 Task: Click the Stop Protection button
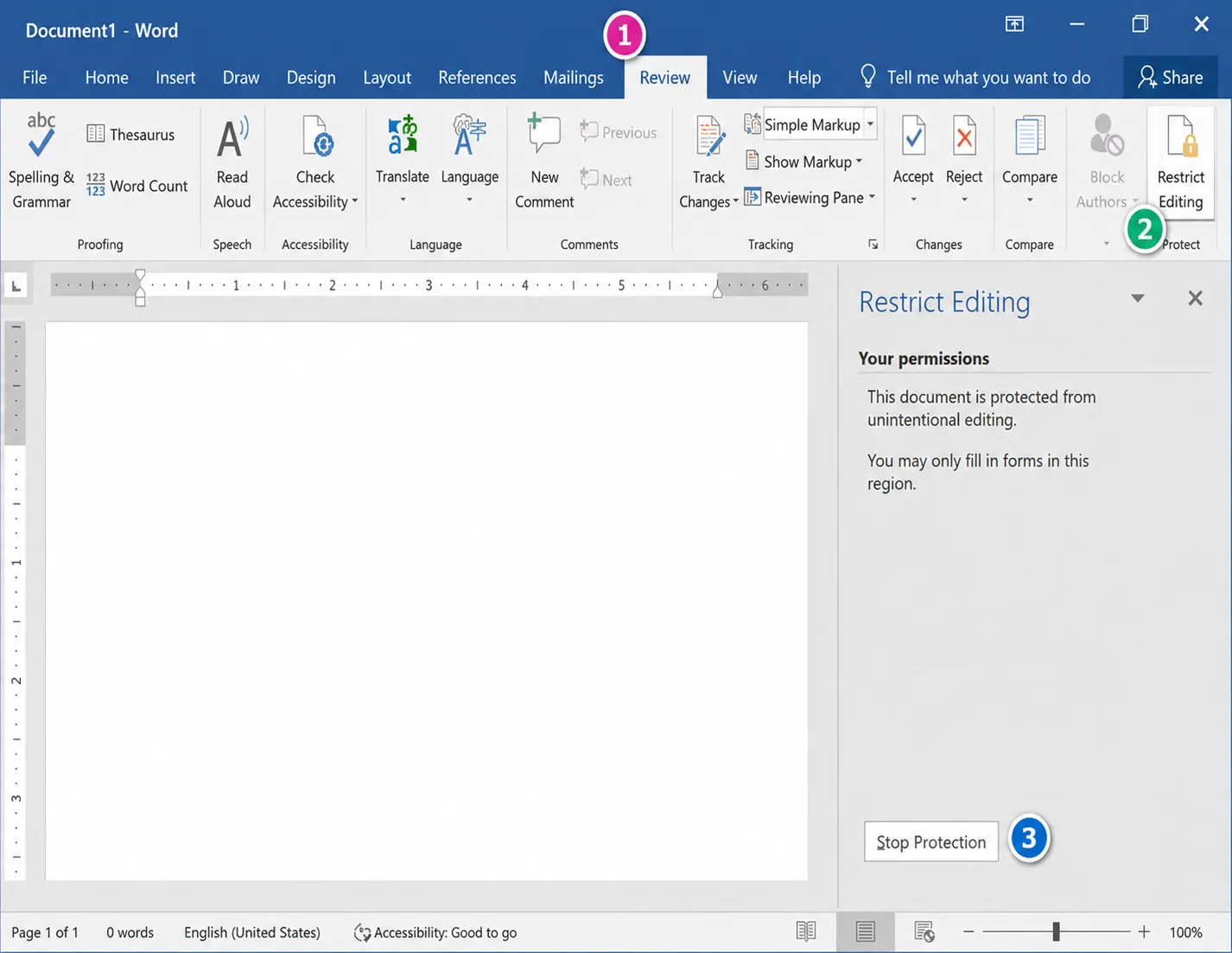(930, 842)
